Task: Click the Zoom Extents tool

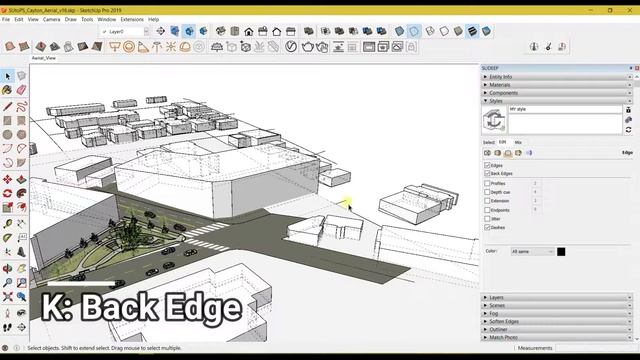Action: coord(8,296)
